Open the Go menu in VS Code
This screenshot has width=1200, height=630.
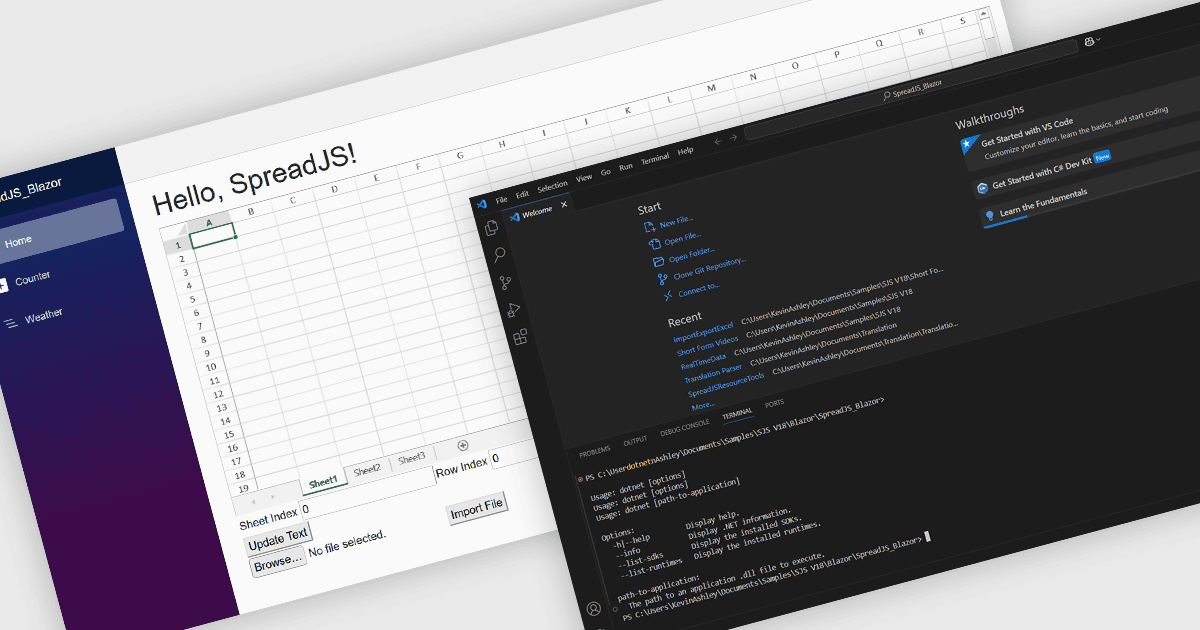coord(606,172)
